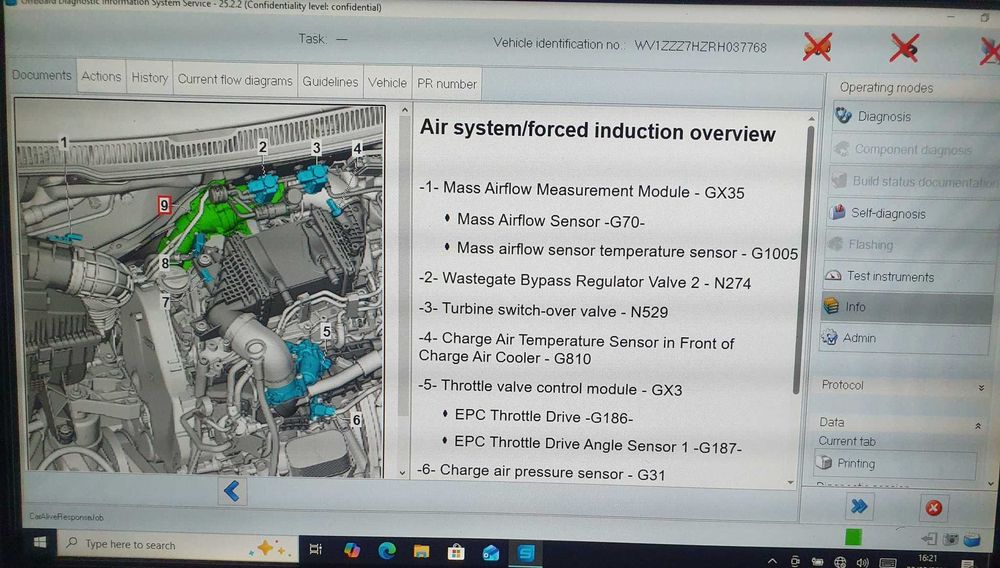Image resolution: width=1000 pixels, height=568 pixels.
Task: Click component marker 9 in engine diagram
Action: coord(165,205)
